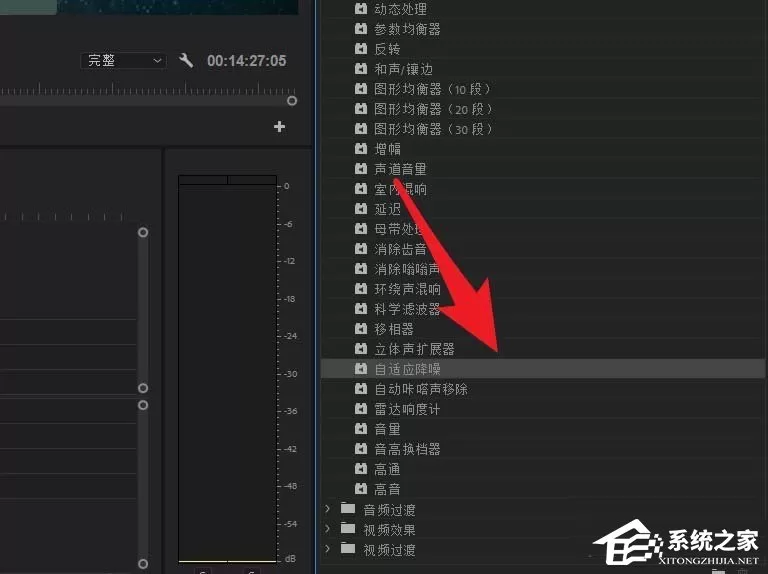Click the effect icon beside 自适应降噪
Viewport: 768px width, 574px height.
tap(361, 369)
